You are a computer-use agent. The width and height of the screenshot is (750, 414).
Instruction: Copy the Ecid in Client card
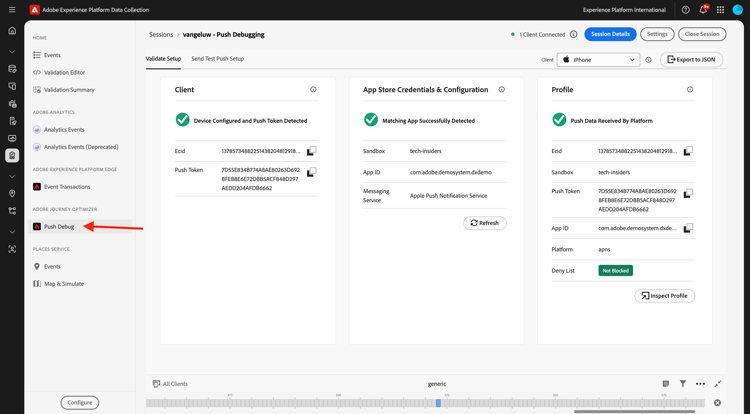[311, 151]
